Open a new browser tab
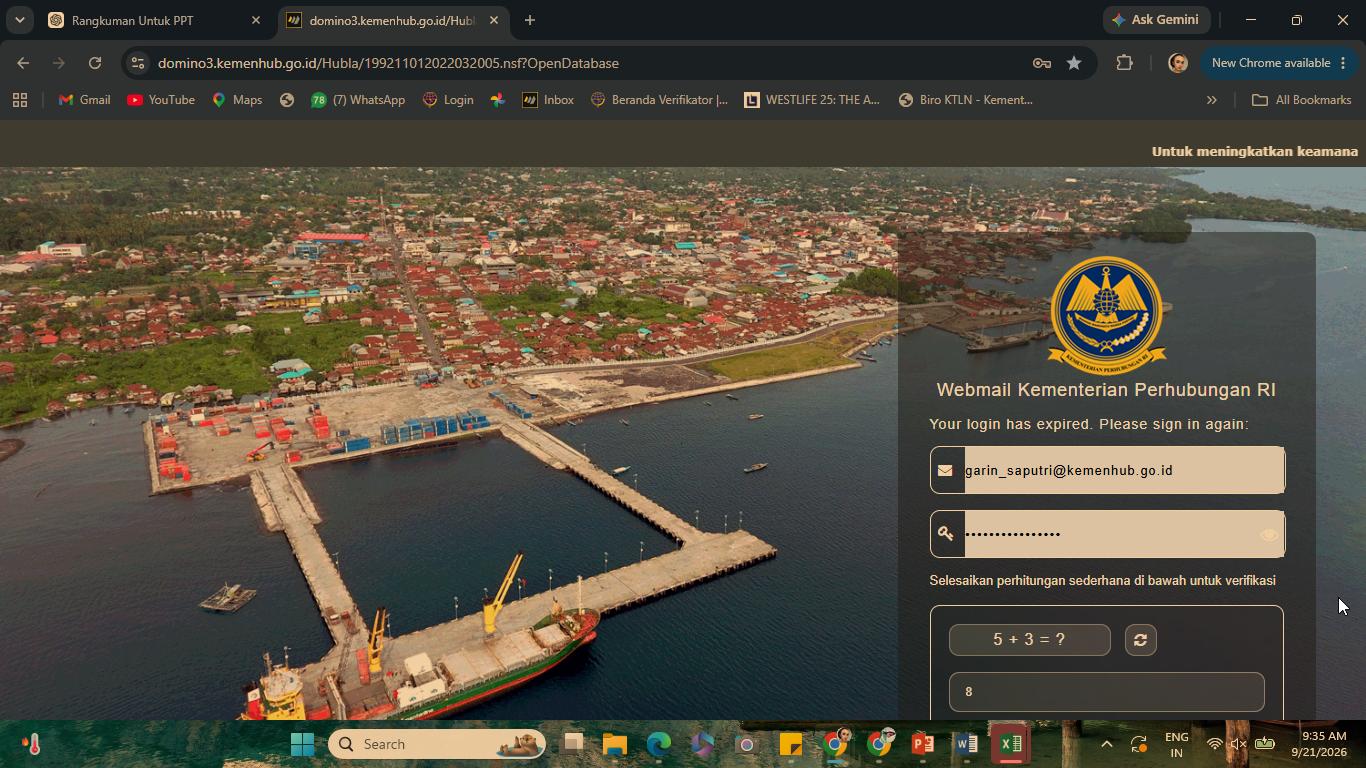 pyautogui.click(x=530, y=20)
